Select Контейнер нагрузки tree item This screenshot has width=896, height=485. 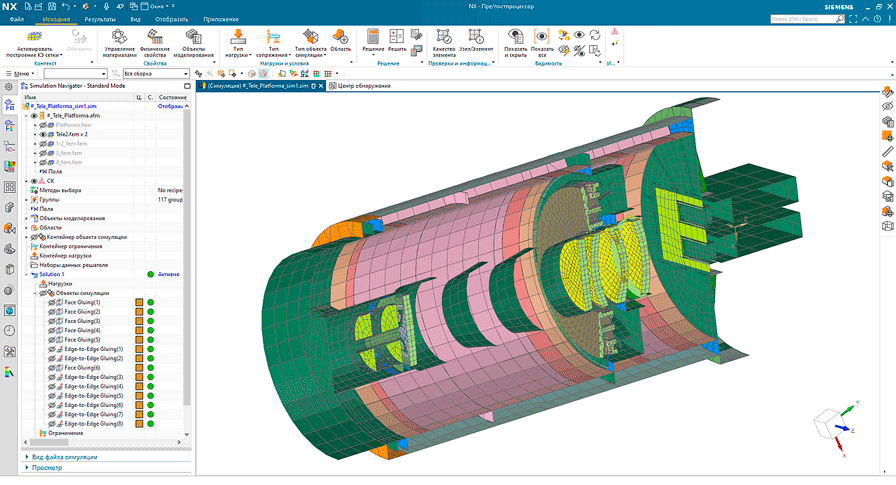pos(65,256)
